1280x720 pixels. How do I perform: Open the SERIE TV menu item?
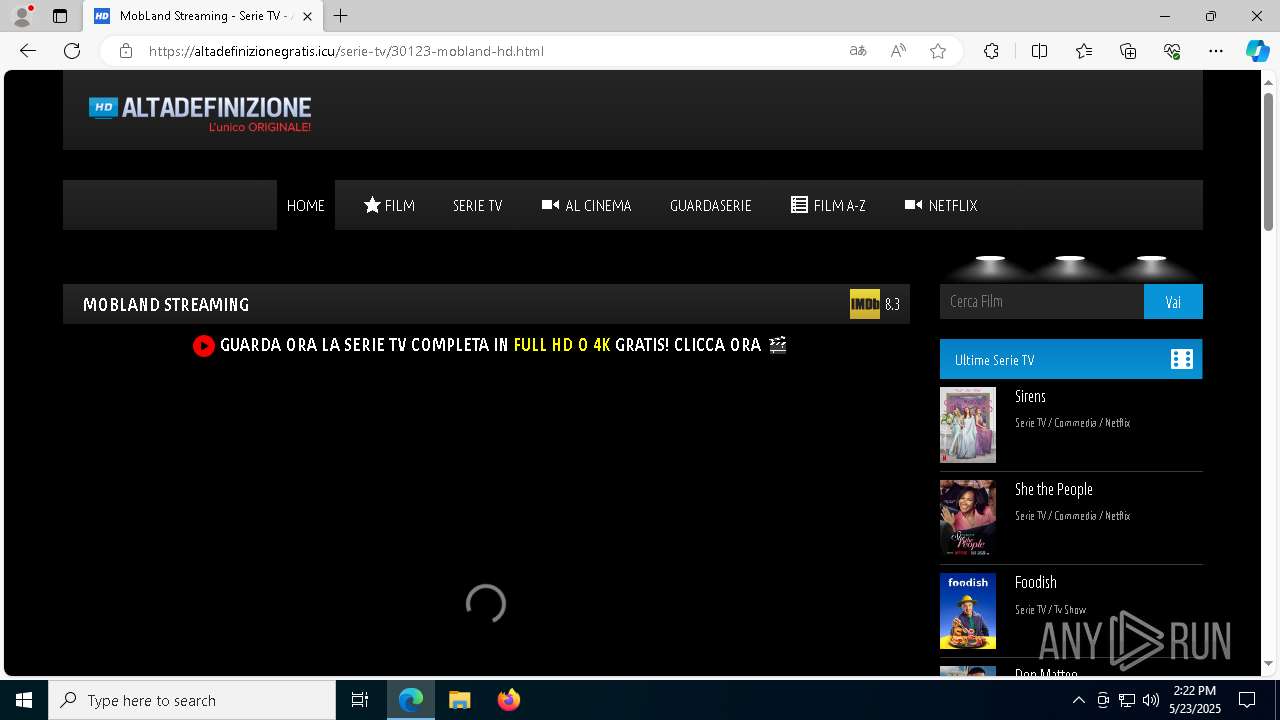(477, 205)
